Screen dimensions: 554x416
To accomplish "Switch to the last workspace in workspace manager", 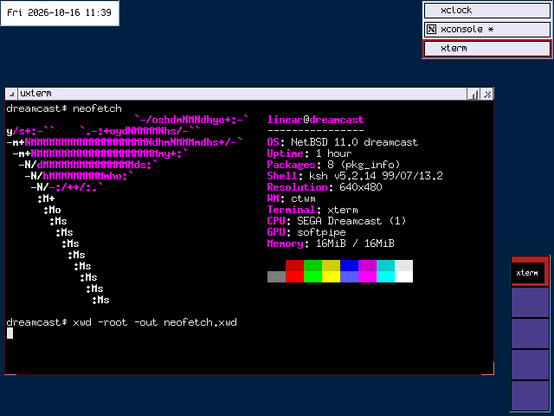I will 530,396.
